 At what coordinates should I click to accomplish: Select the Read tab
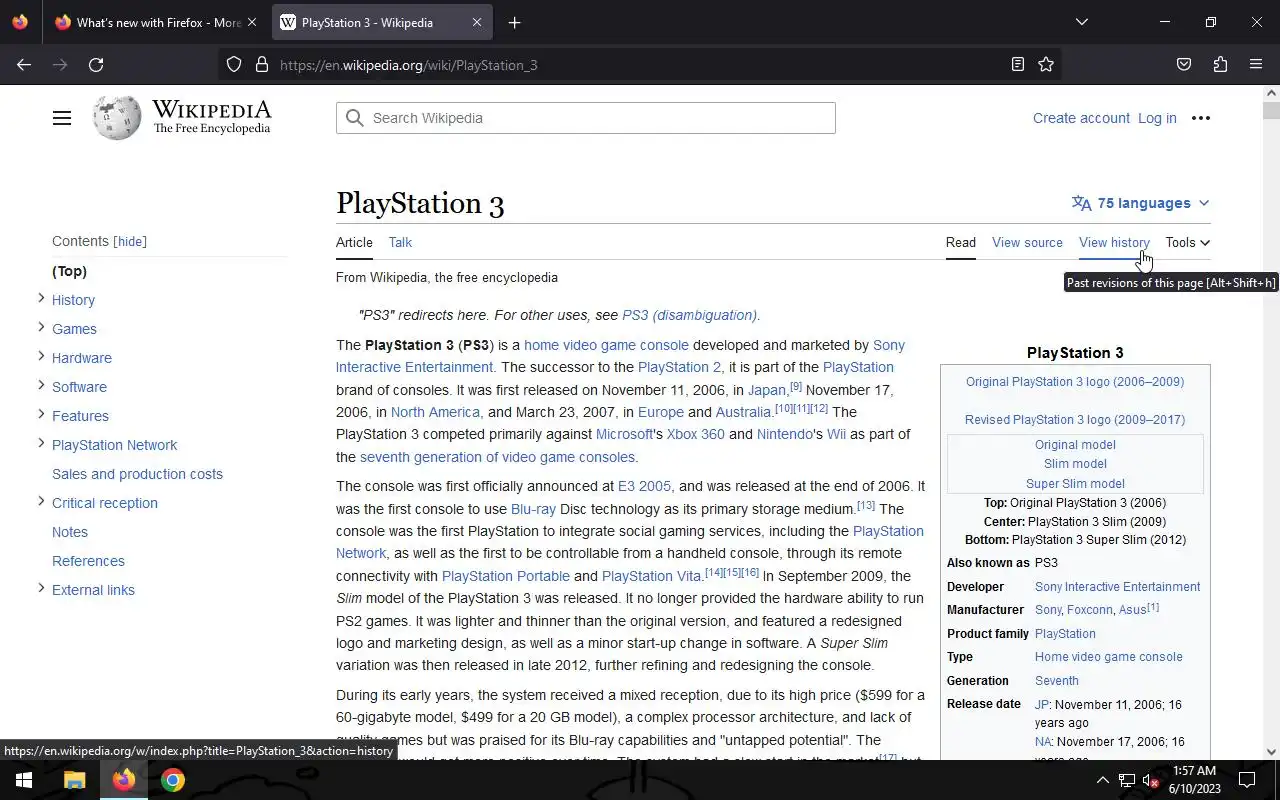961,242
